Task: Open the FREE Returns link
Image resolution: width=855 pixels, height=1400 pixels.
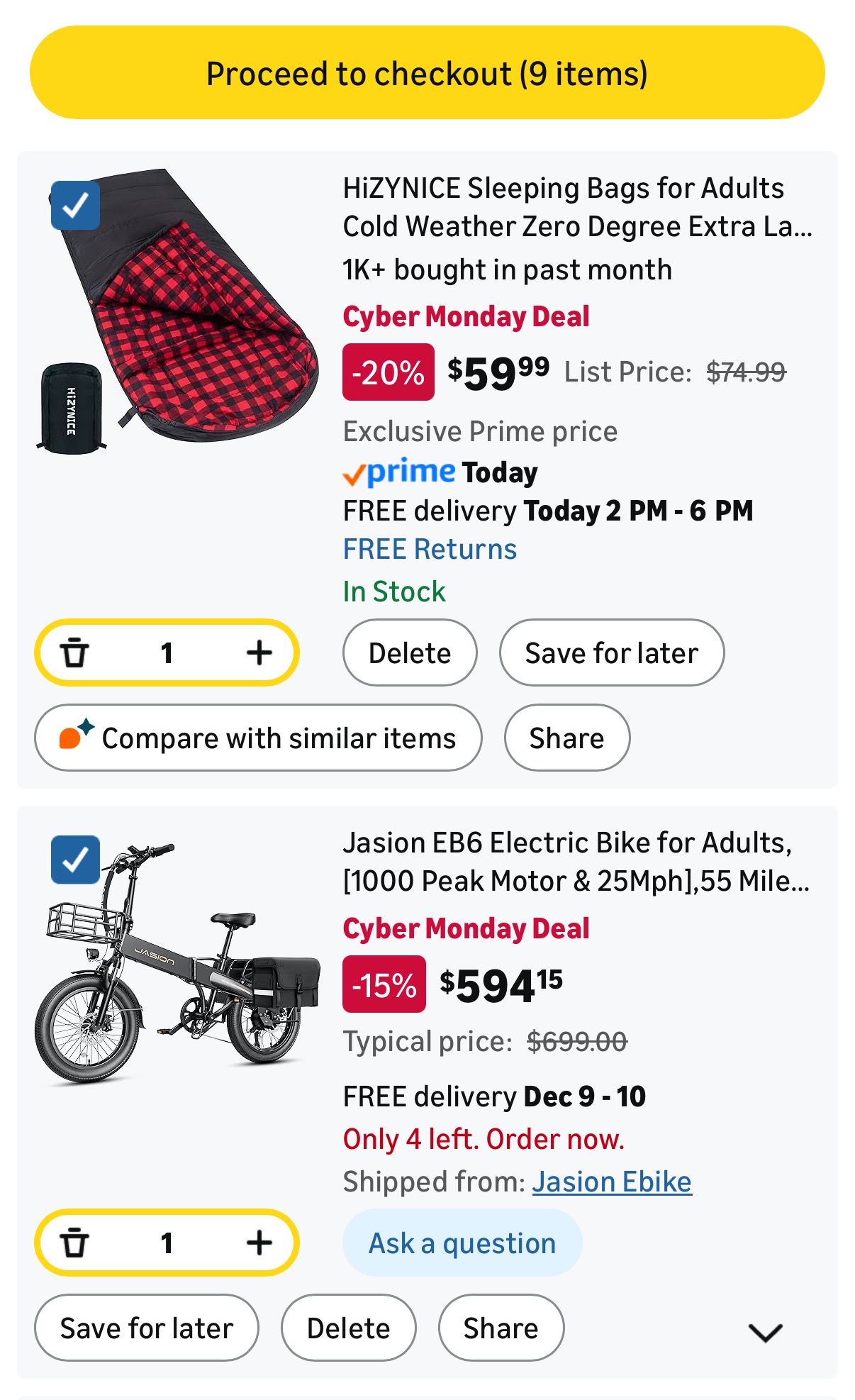Action: click(430, 549)
